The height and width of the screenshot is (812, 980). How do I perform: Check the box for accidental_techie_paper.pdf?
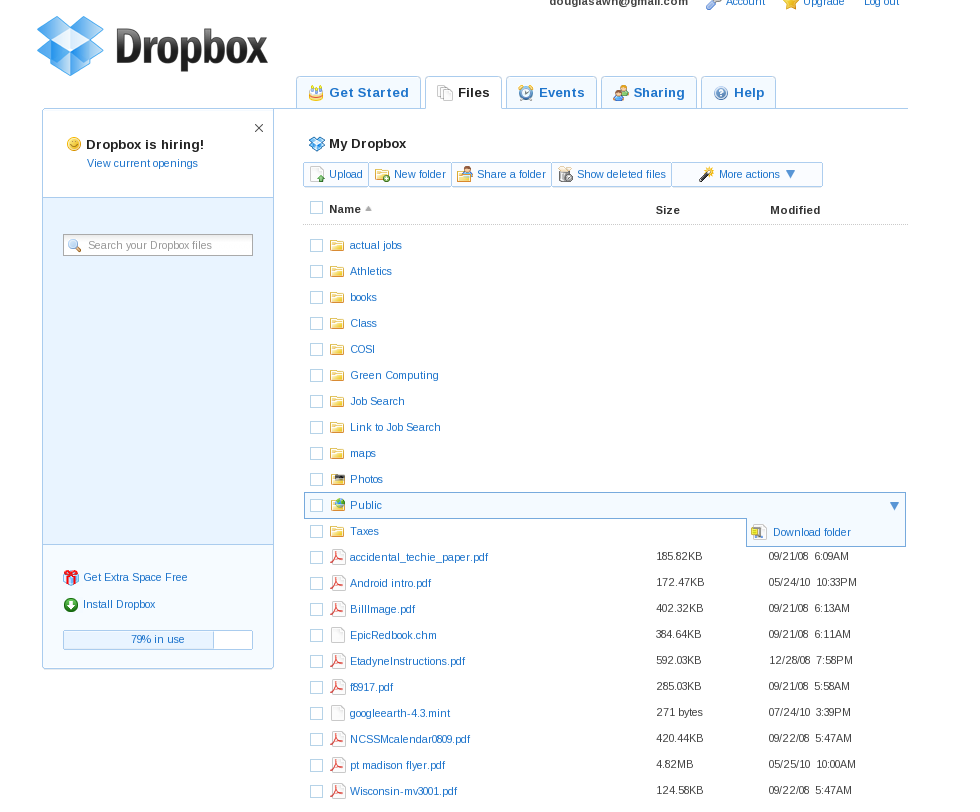[316, 558]
